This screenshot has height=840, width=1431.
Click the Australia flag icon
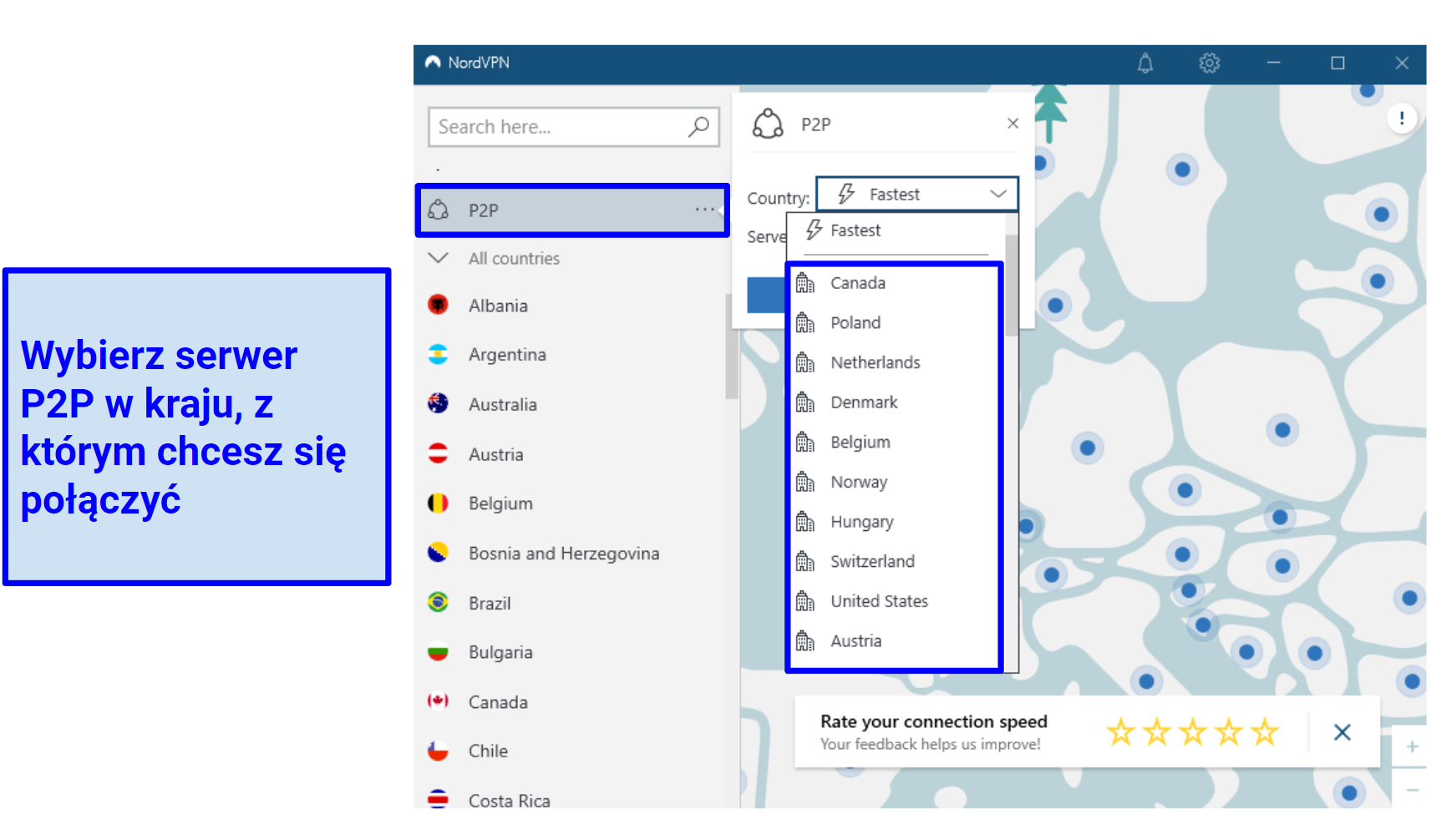(x=438, y=404)
